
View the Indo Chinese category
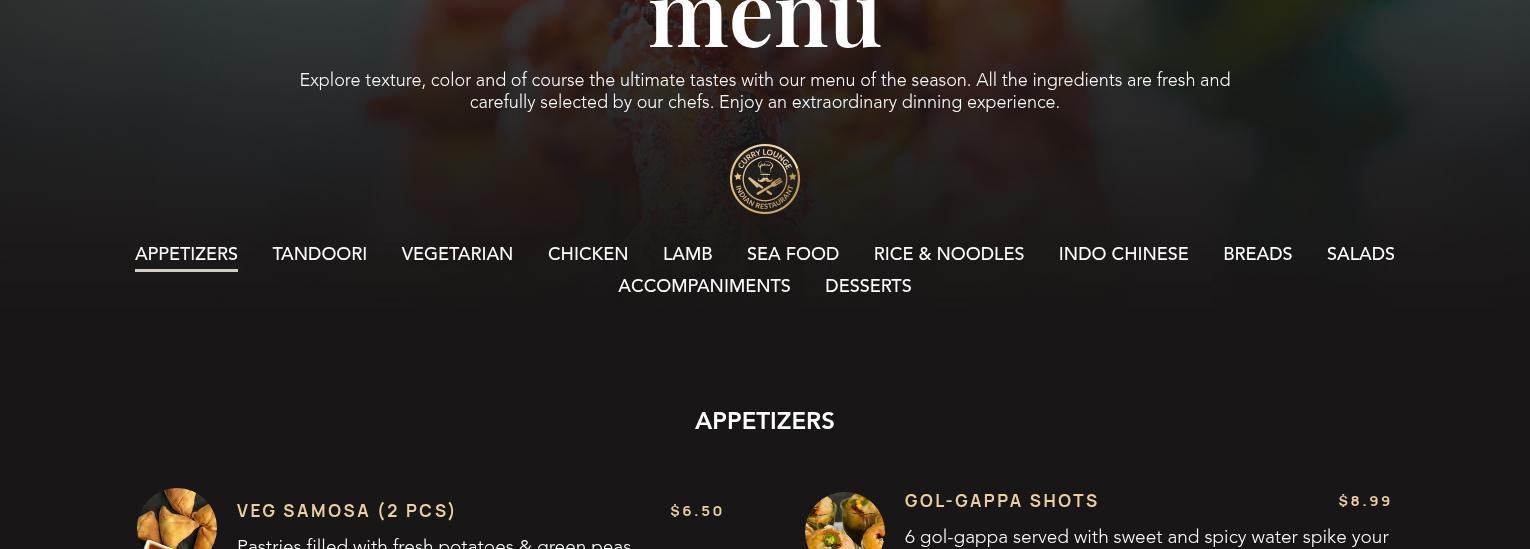coord(1124,254)
